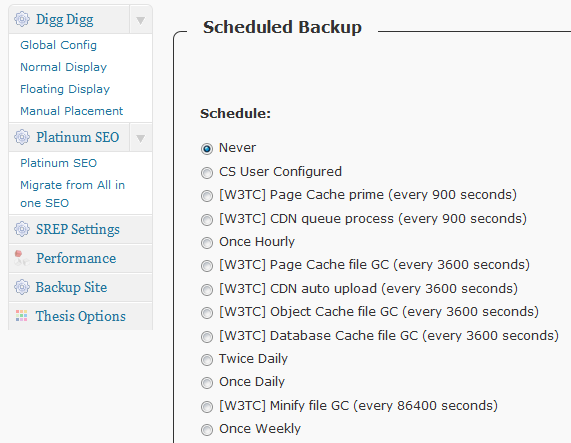Select the Once Weekly radio button
Screen dimensions: 571x443
[207, 430]
